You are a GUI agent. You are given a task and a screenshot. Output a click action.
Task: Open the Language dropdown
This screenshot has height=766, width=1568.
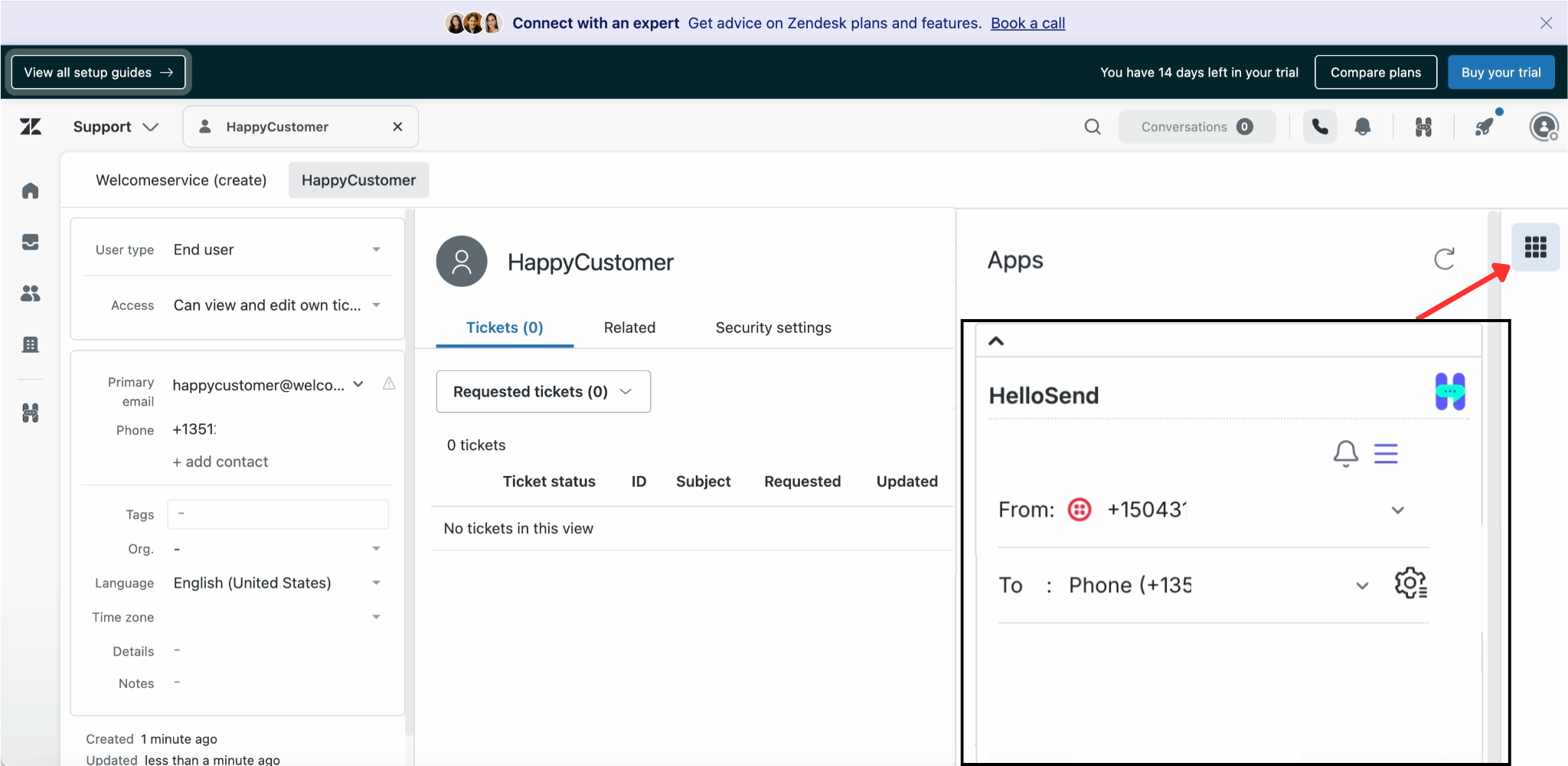click(276, 583)
